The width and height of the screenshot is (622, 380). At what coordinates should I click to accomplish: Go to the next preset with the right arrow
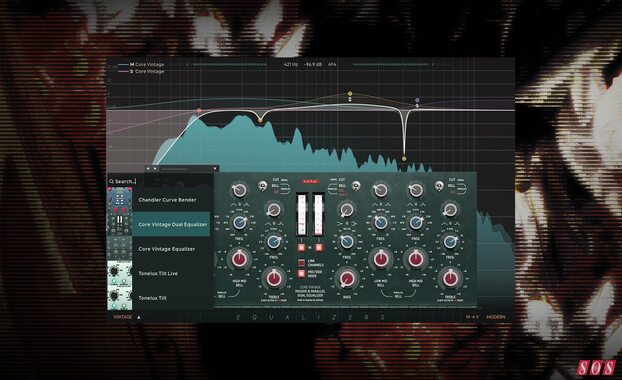pyautogui.click(x=155, y=169)
